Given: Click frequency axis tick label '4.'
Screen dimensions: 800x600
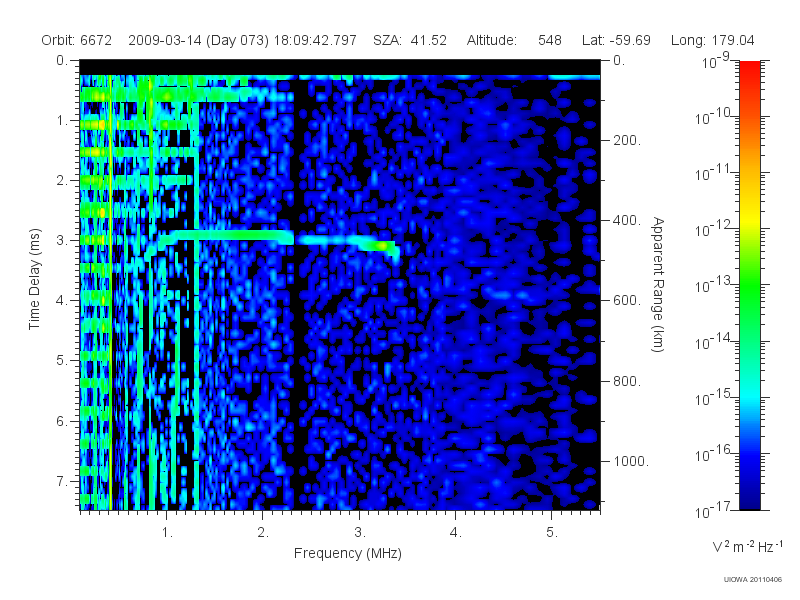Looking at the screenshot, I should click(x=456, y=533).
